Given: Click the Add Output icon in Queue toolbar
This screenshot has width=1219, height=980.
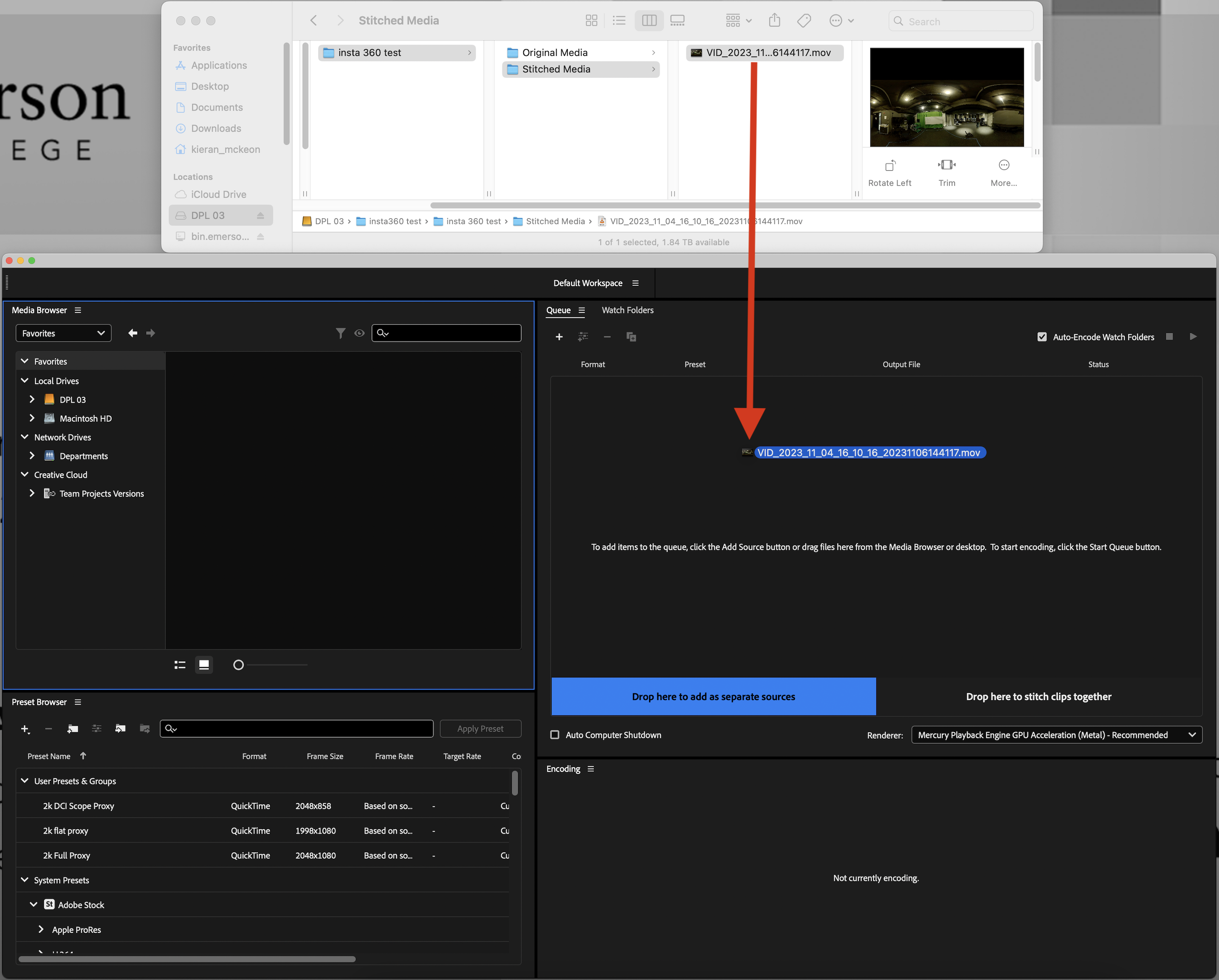Looking at the screenshot, I should [583, 337].
